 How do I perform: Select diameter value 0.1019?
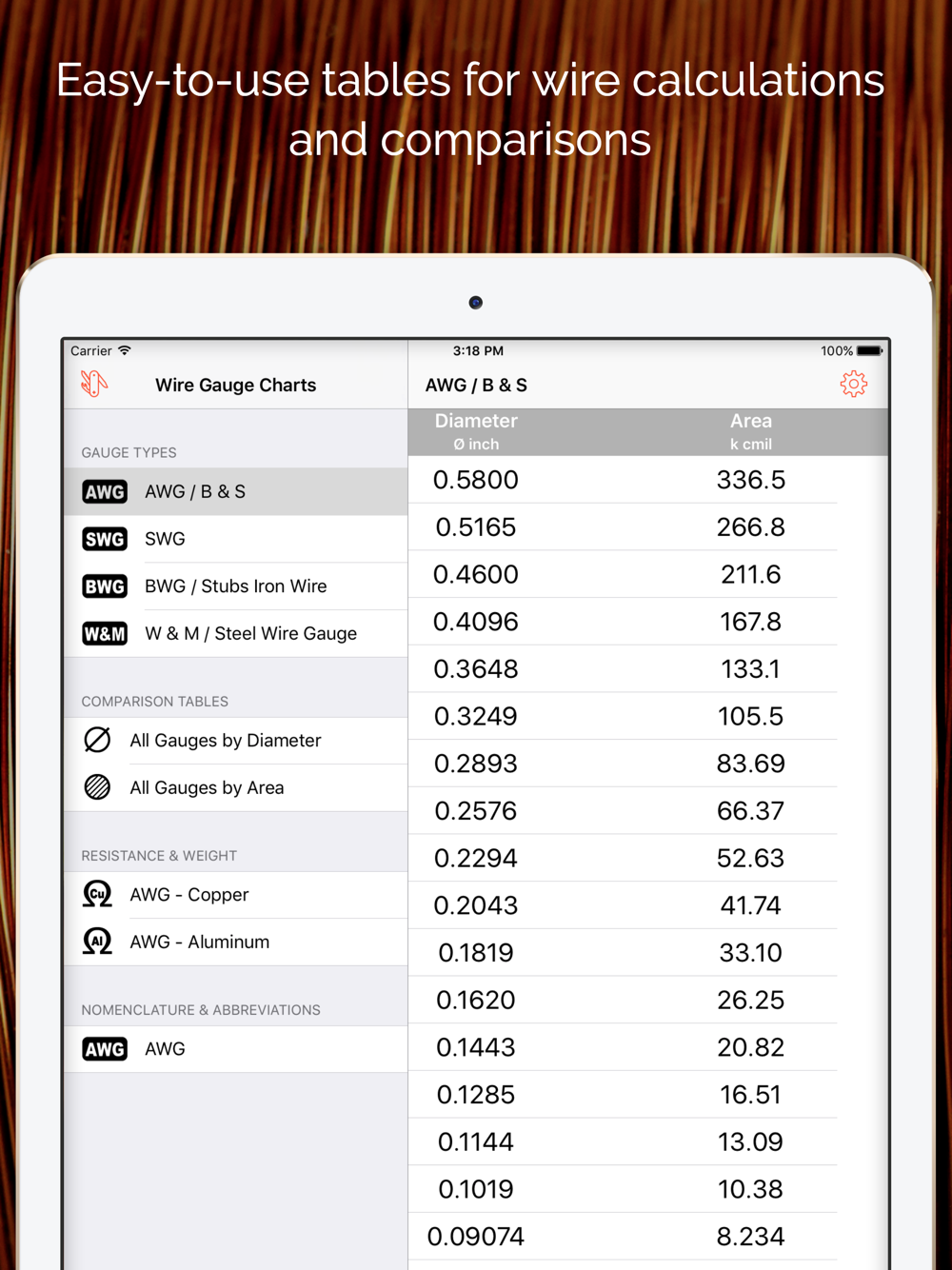476,1189
